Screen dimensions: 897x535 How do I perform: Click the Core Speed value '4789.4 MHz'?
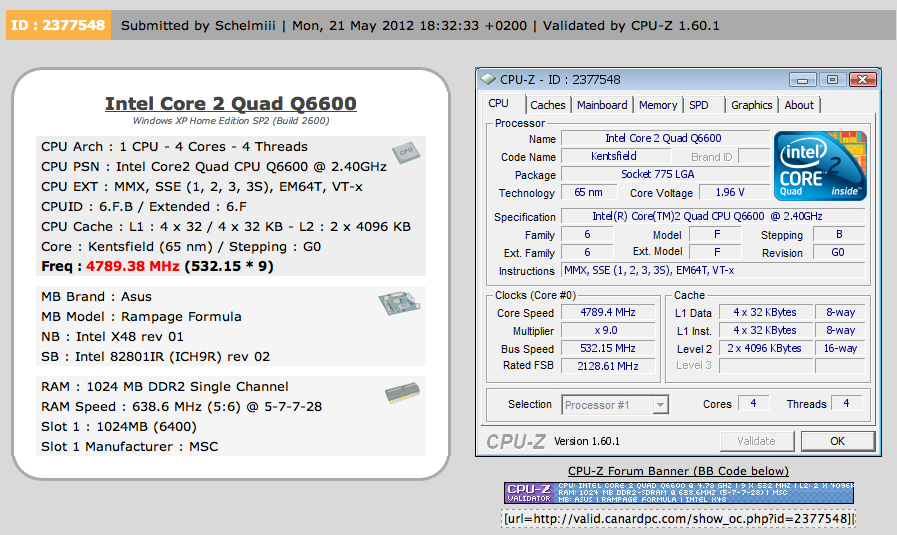click(608, 312)
